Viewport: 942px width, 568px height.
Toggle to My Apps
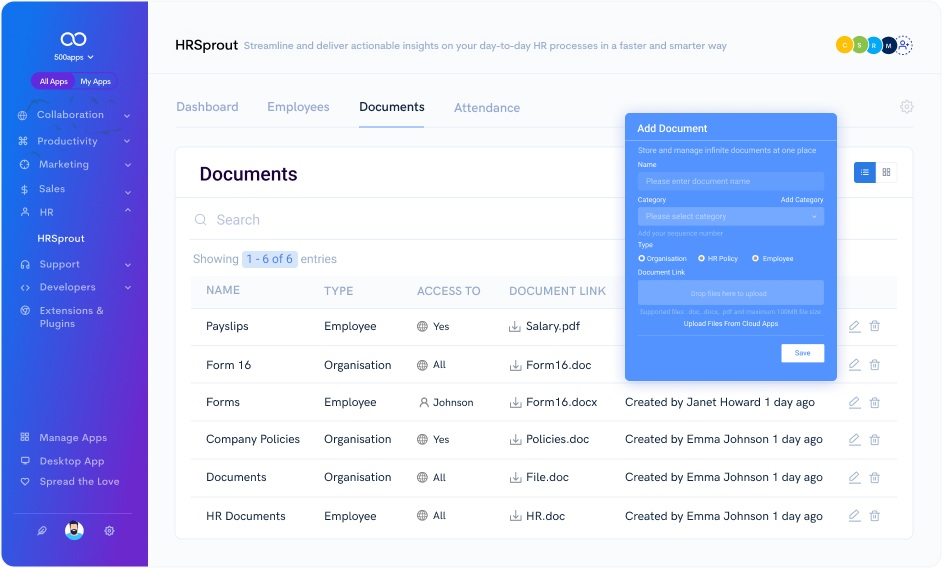coord(96,81)
